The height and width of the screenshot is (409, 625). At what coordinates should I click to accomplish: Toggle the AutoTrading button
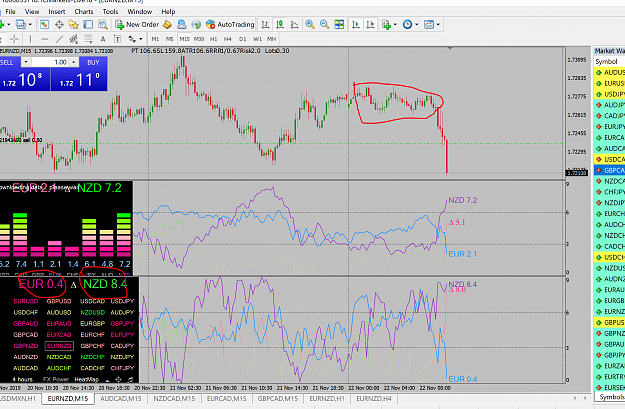(230, 25)
